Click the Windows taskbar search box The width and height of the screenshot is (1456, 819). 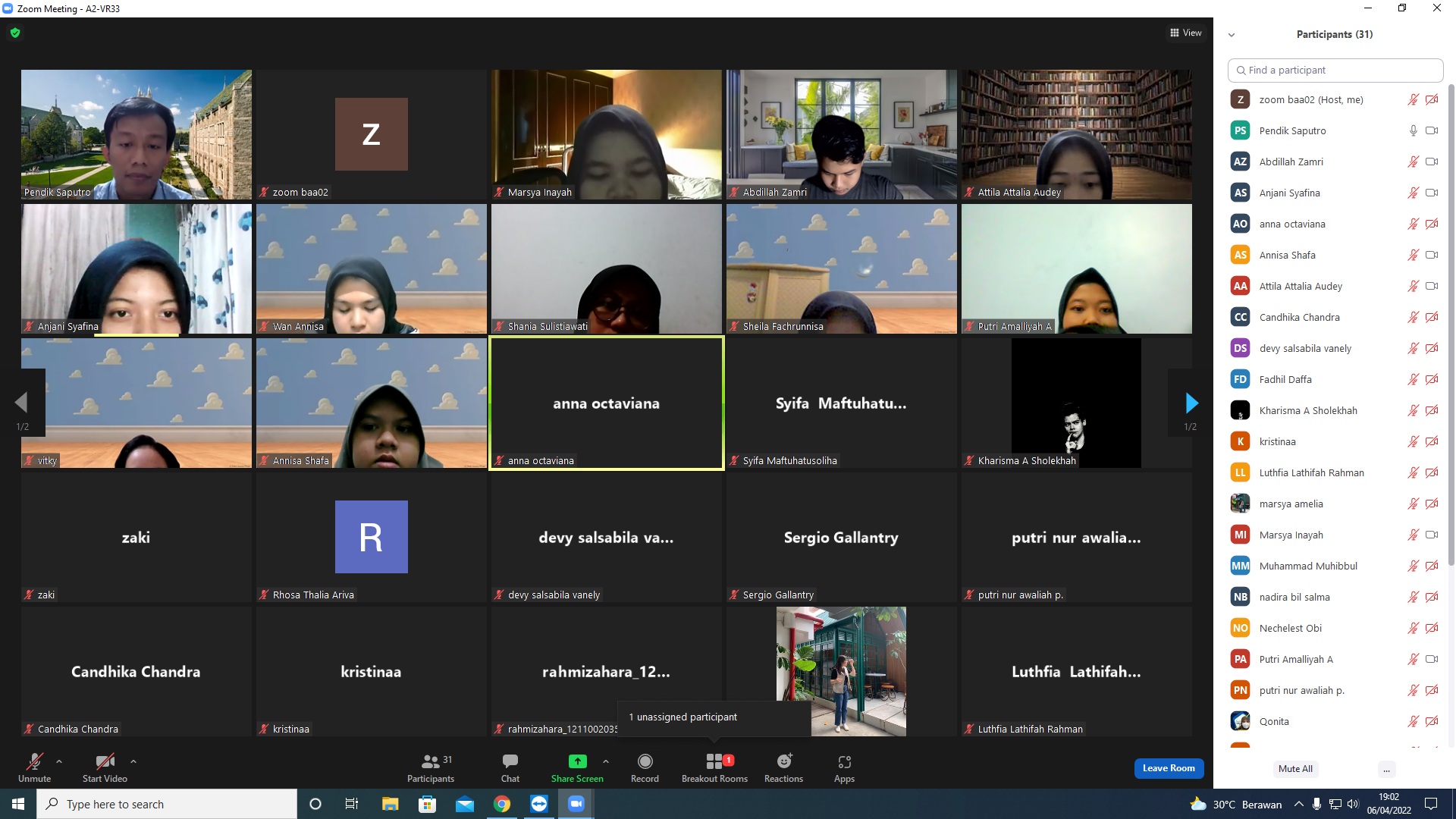167,804
